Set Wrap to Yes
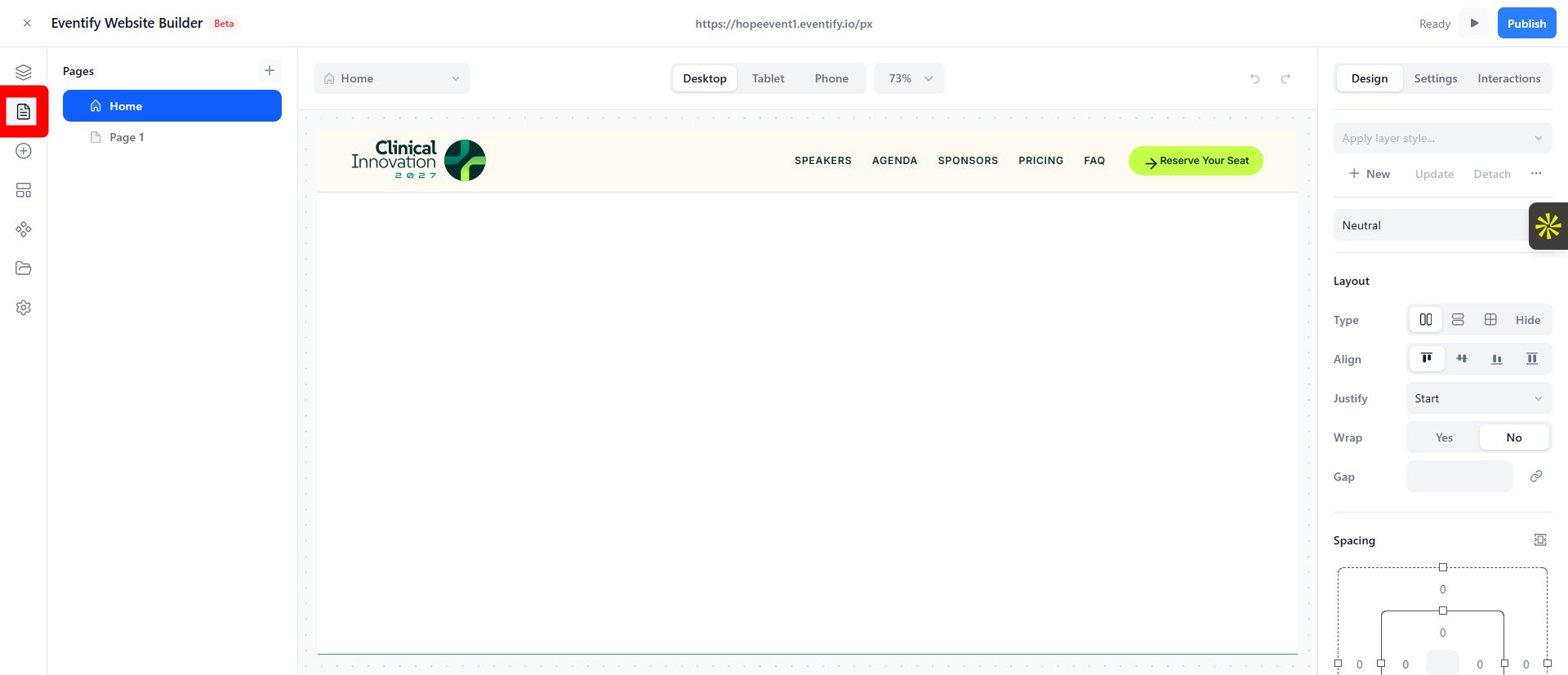1568x675 pixels. 1444,437
